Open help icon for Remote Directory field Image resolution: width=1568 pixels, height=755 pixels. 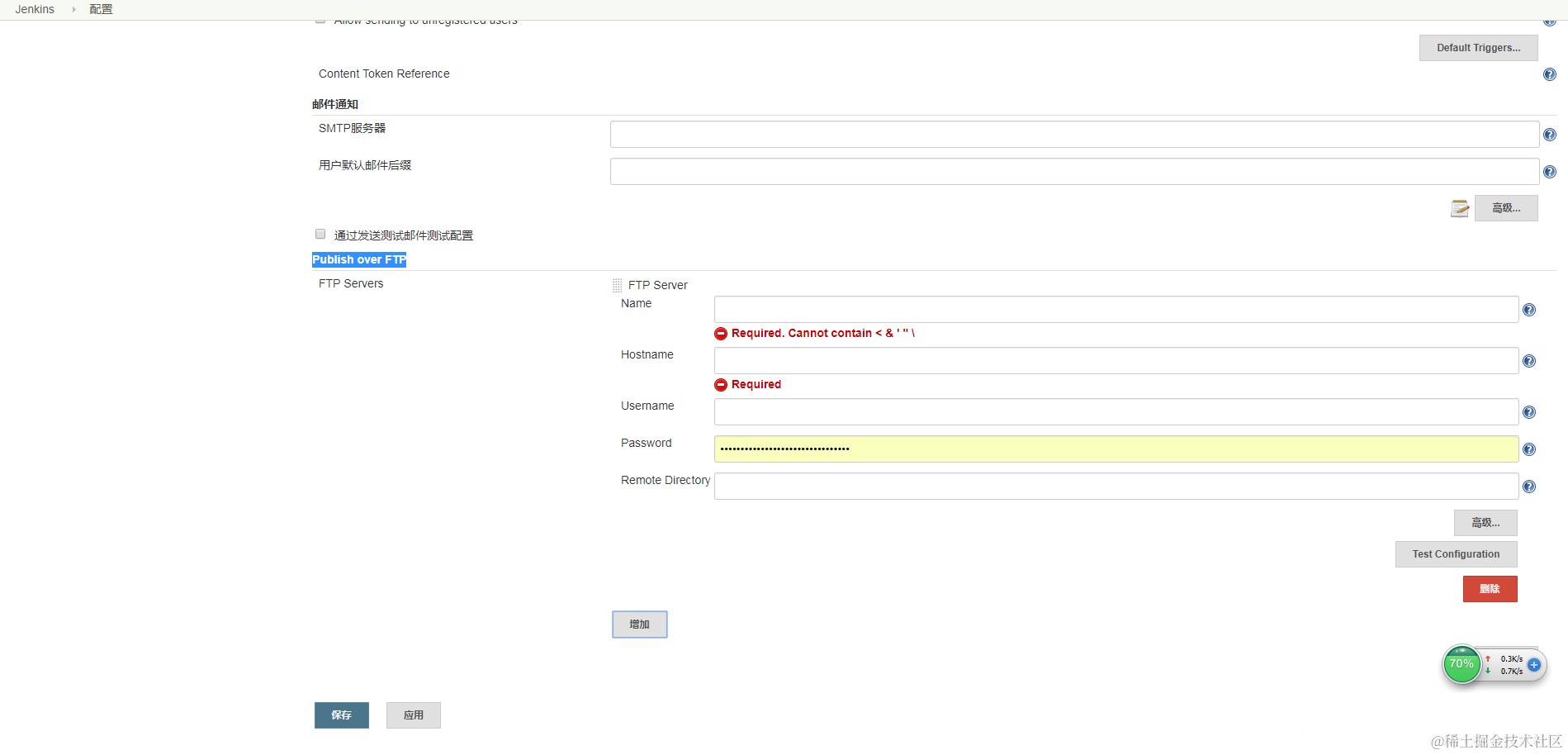[1529, 487]
